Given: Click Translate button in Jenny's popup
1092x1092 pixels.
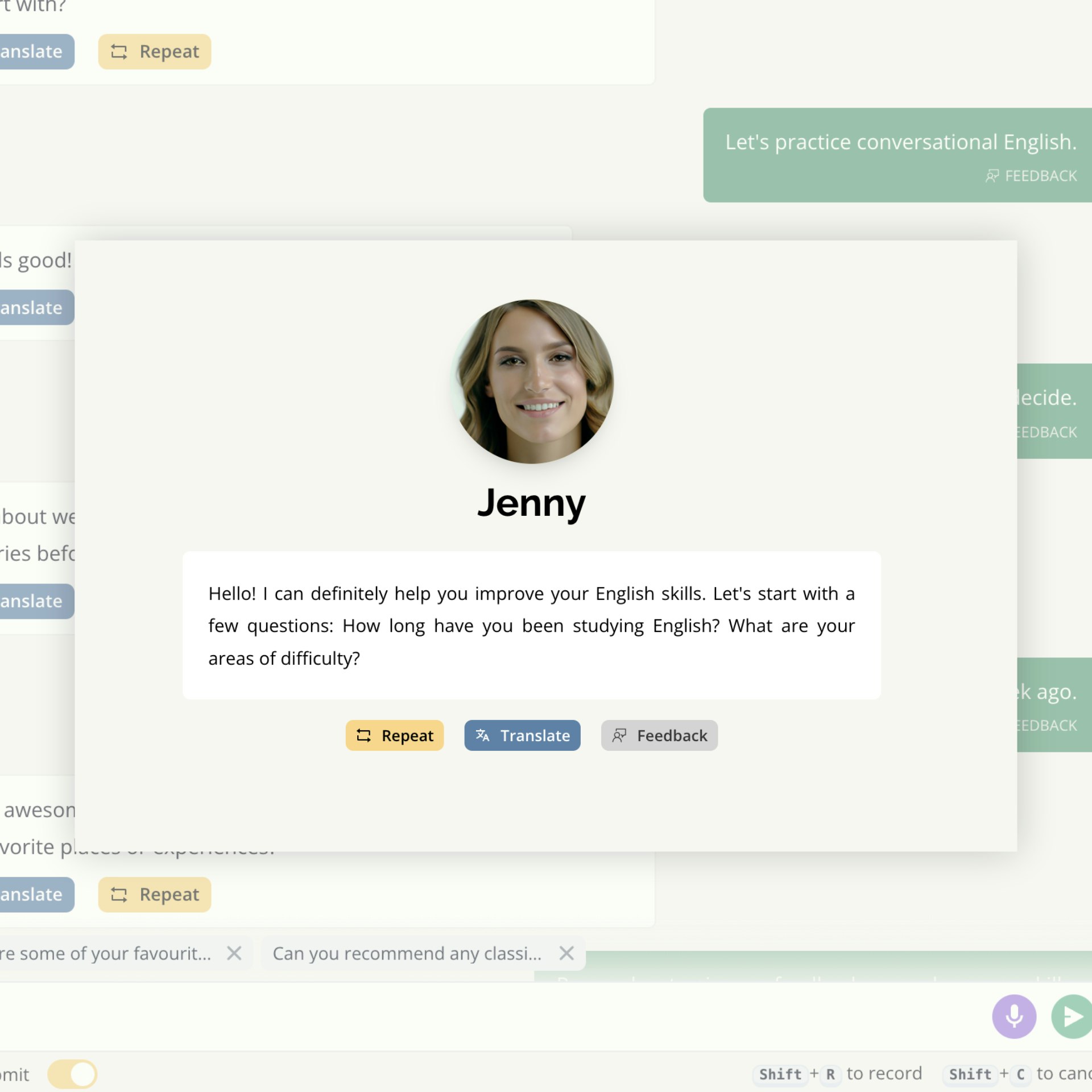Looking at the screenshot, I should [522, 735].
